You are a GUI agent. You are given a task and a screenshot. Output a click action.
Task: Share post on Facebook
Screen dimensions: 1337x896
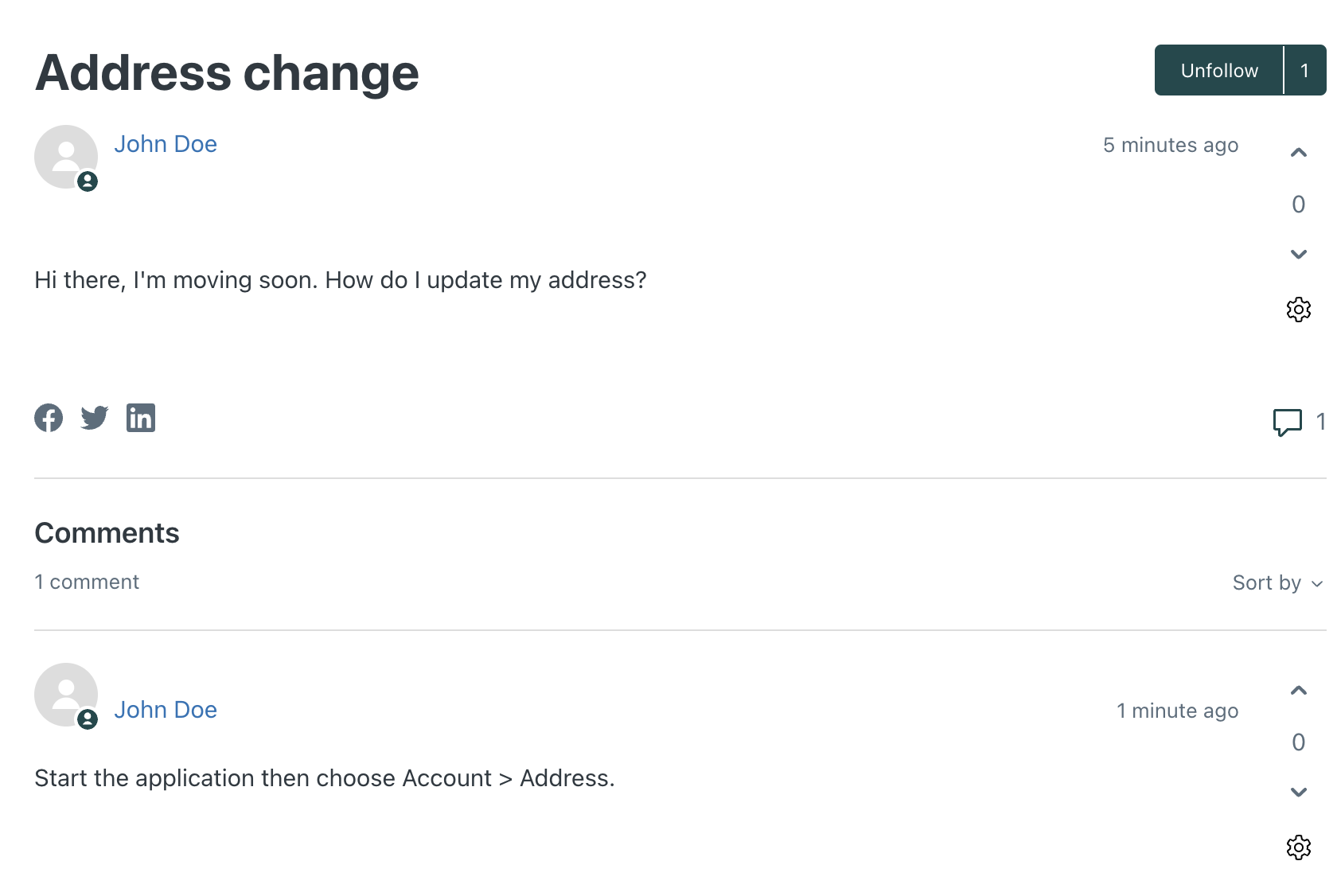click(49, 418)
